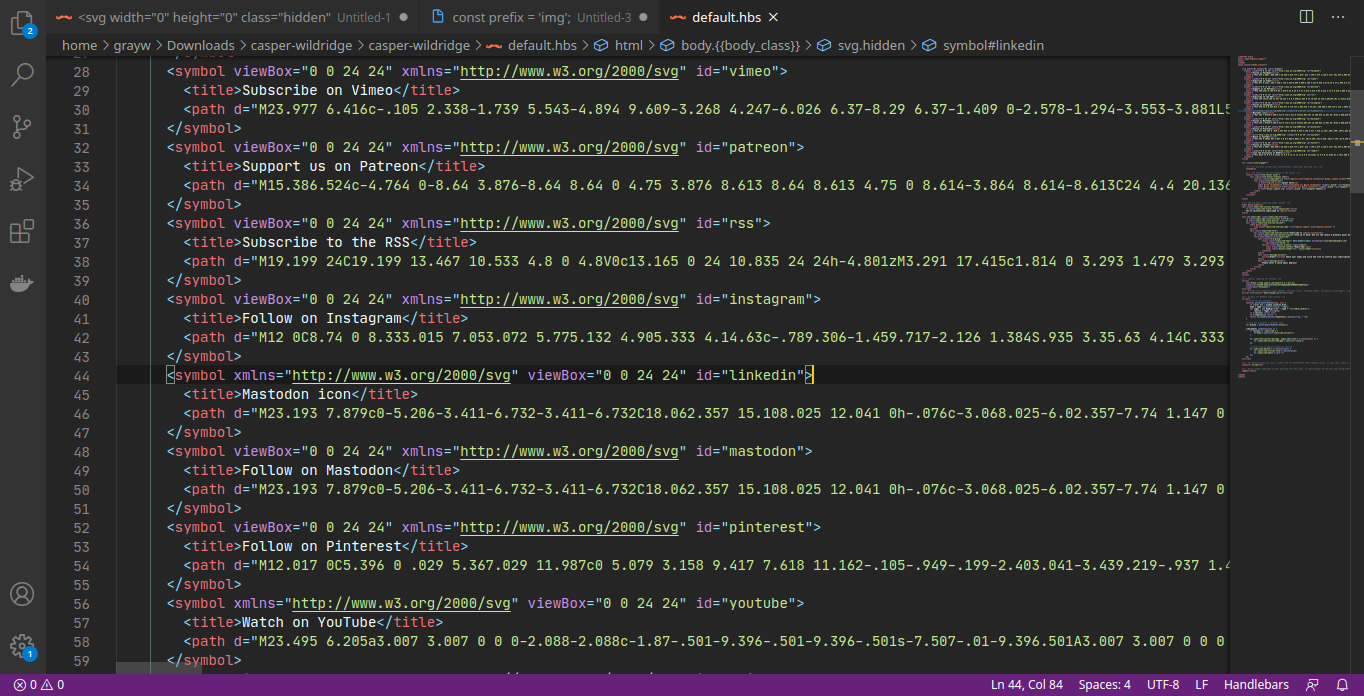Place cursor in "Follow on Mastodon" title text
This screenshot has width=1364, height=696.
pos(317,471)
